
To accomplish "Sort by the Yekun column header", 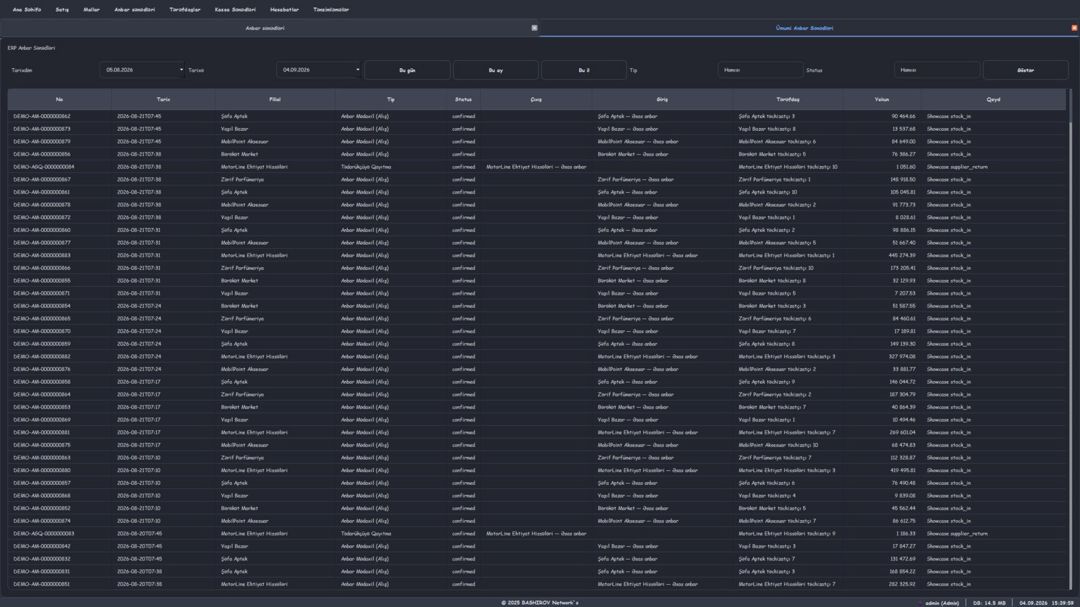I will click(x=882, y=99).
